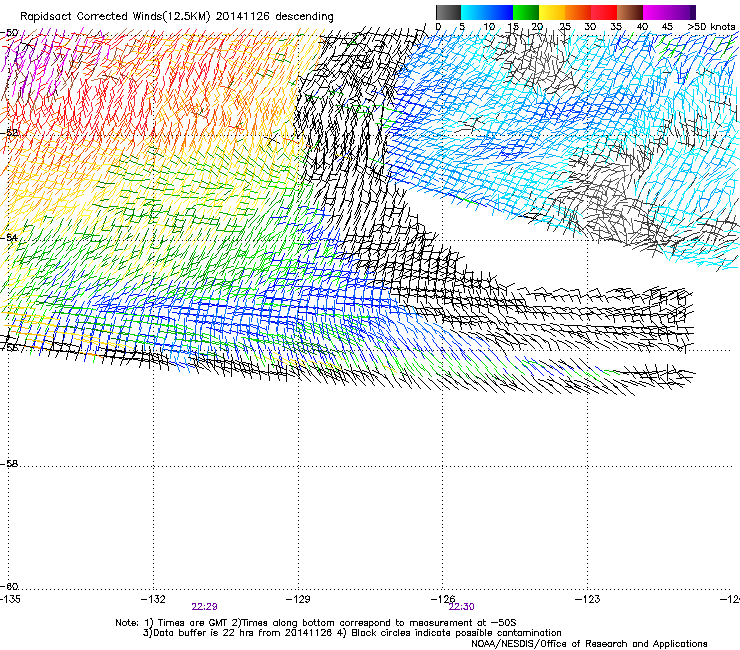The image size is (740, 650).
Task: Click the purple time label '22:29'
Action: (204, 607)
